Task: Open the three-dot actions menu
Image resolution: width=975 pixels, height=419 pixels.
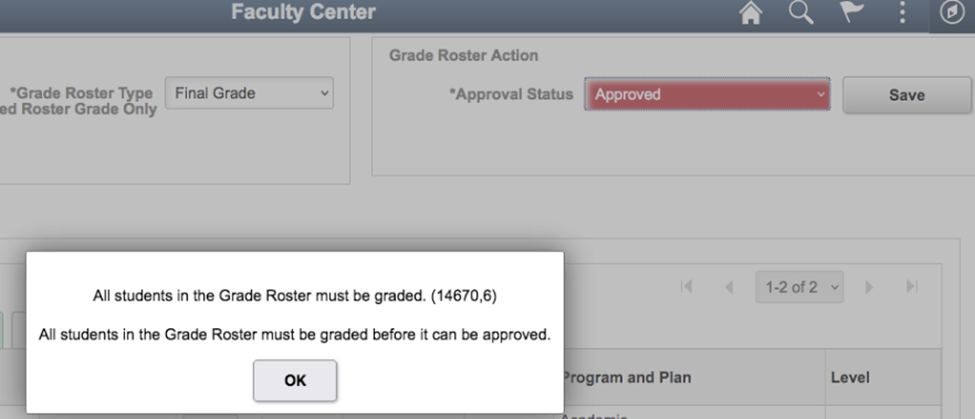Action: (x=903, y=13)
